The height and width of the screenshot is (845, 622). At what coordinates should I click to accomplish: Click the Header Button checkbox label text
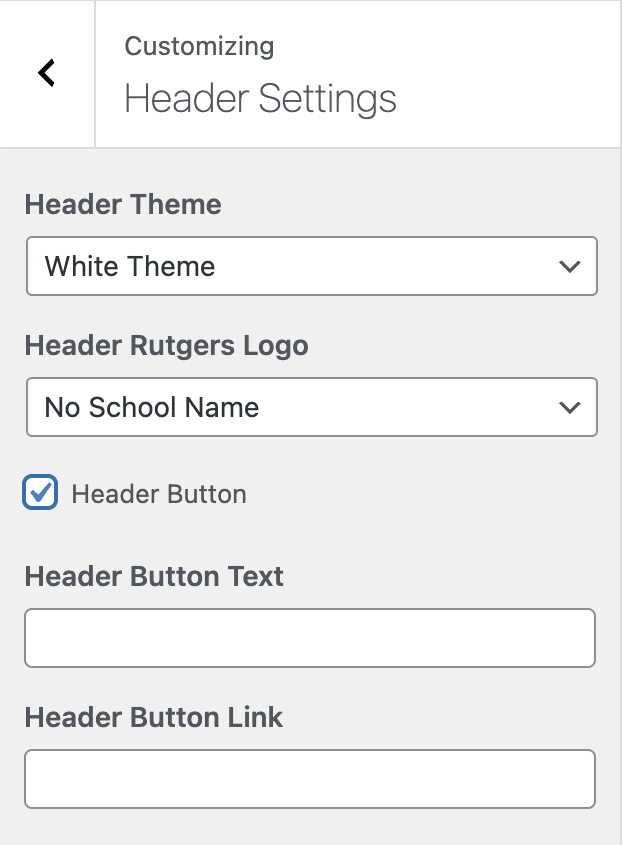click(x=159, y=494)
